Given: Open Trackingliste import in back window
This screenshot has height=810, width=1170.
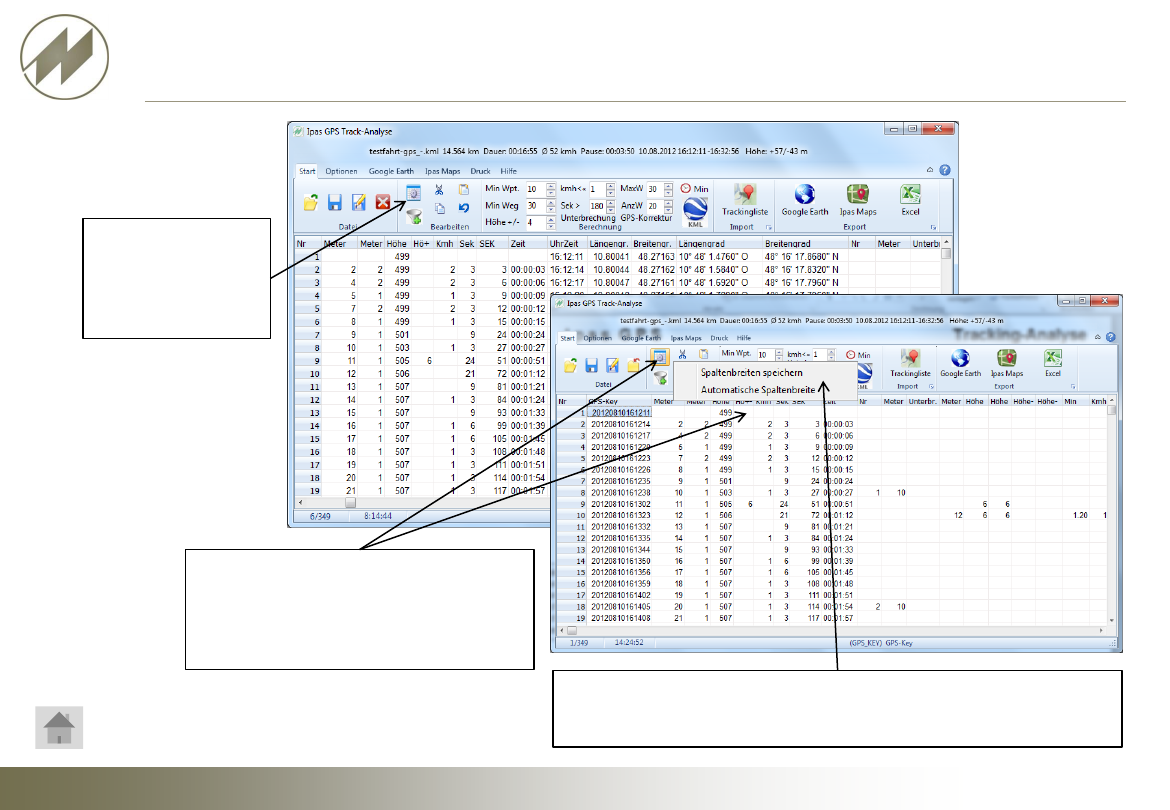Looking at the screenshot, I should (745, 201).
